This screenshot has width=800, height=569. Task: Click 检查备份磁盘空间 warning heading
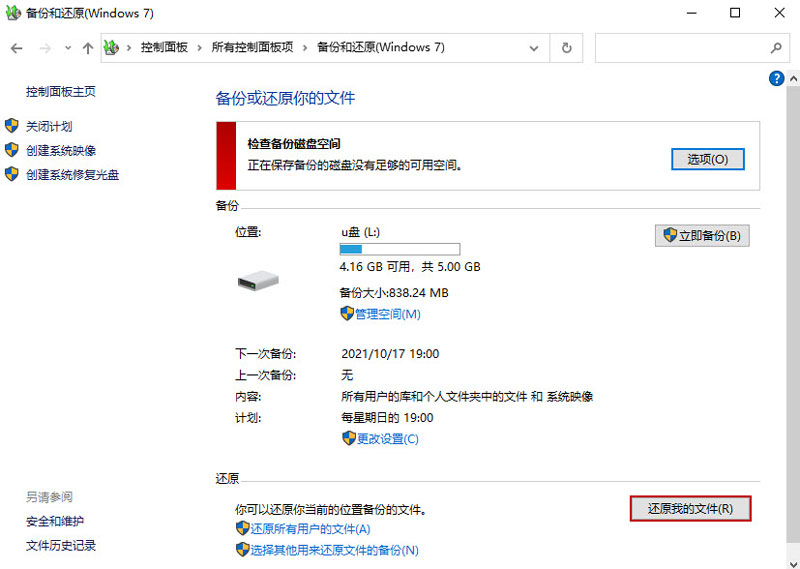coord(294,144)
